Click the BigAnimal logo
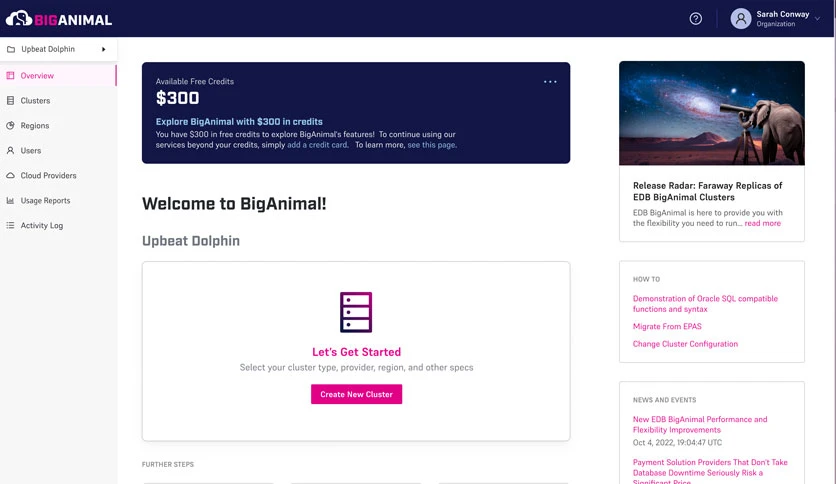 point(59,19)
